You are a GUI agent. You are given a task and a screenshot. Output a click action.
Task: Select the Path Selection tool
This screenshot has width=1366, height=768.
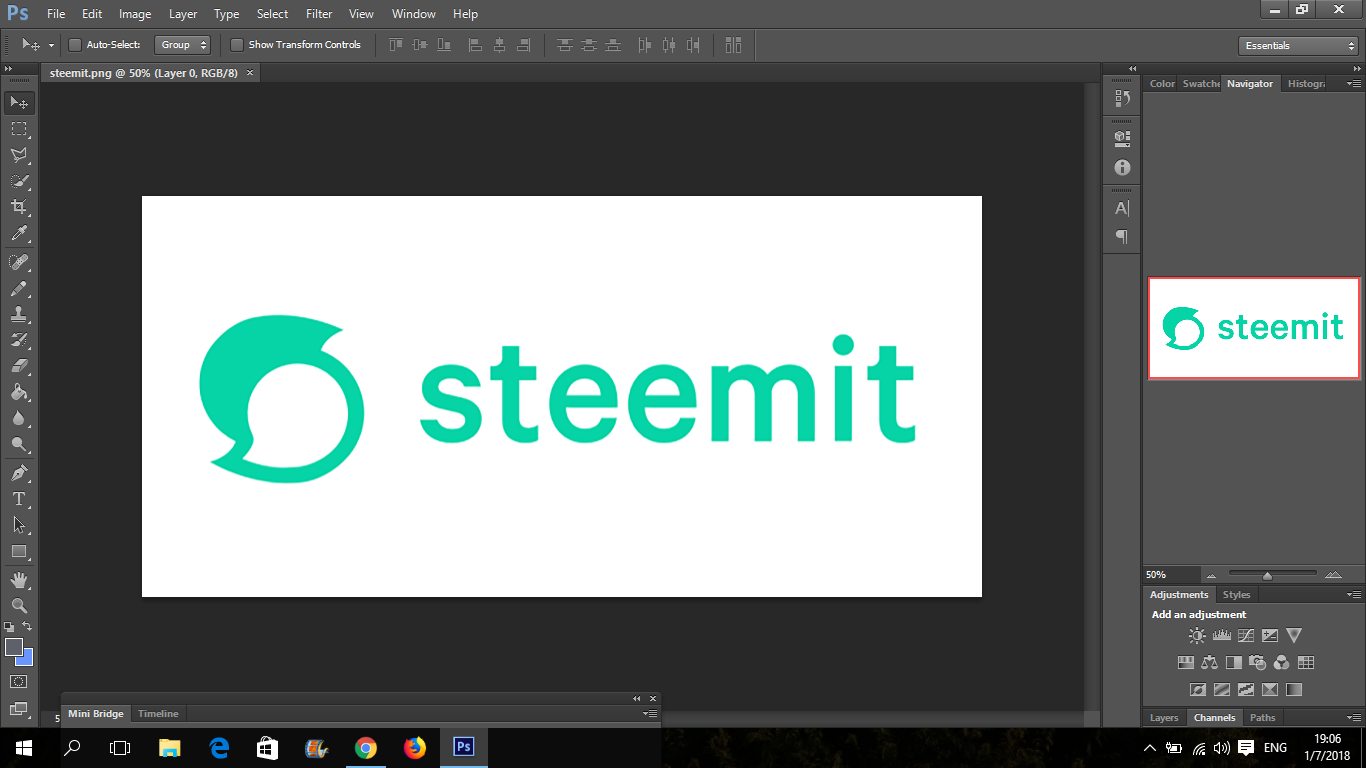19,525
